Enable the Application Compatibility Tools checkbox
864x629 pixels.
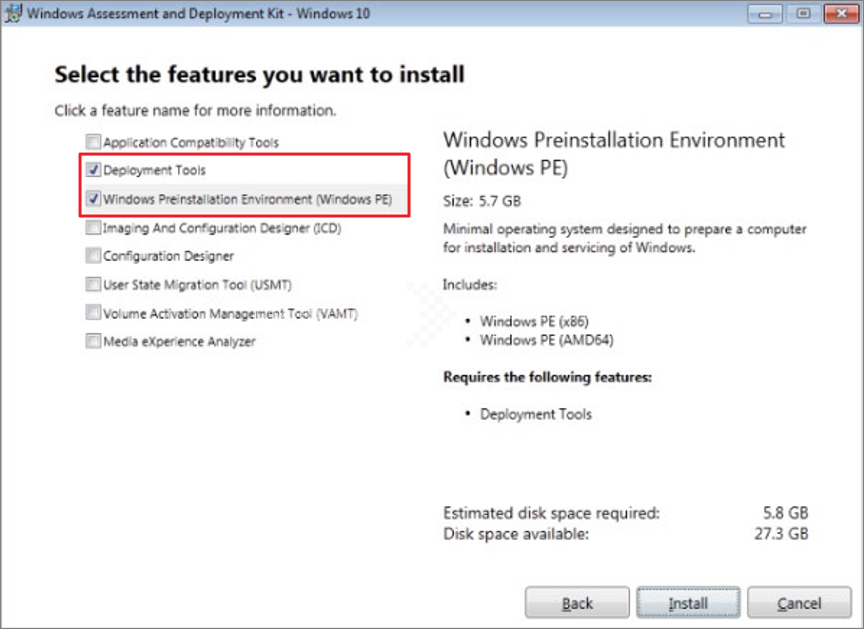tap(94, 142)
